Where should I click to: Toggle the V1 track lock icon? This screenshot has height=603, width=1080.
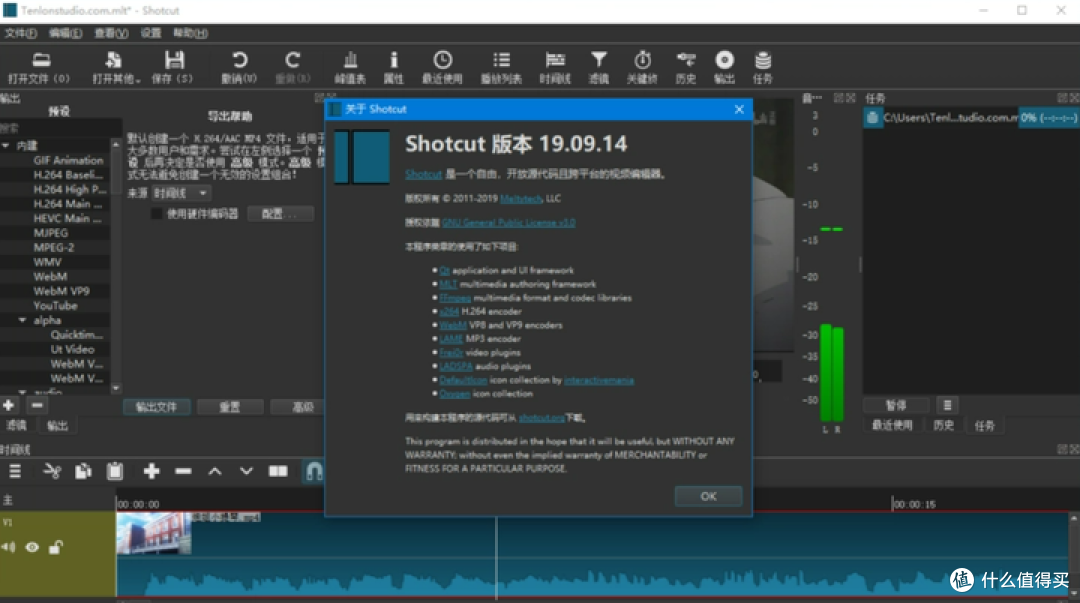(56, 547)
